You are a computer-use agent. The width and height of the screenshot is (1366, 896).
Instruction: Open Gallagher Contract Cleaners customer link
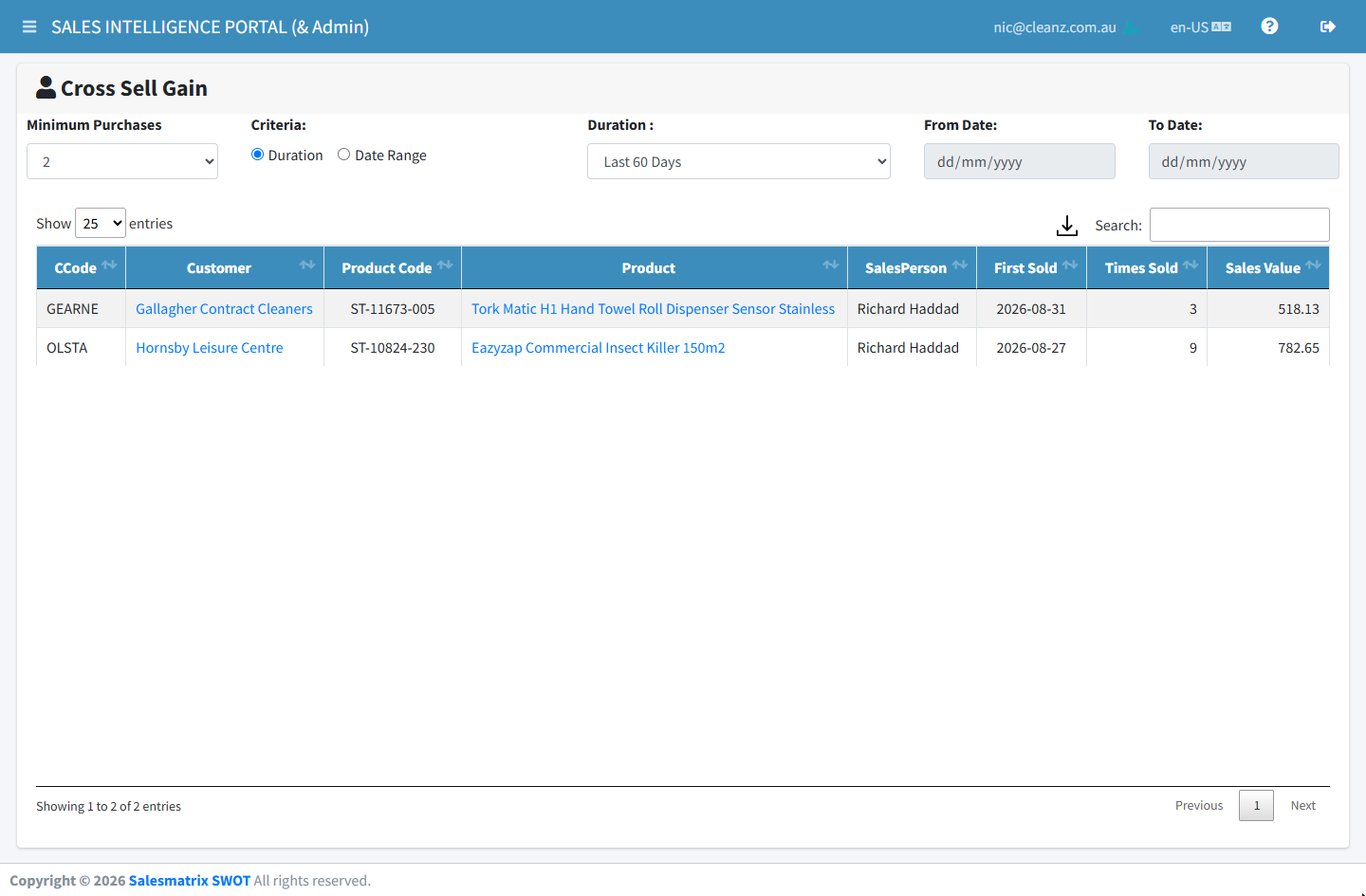click(x=224, y=309)
